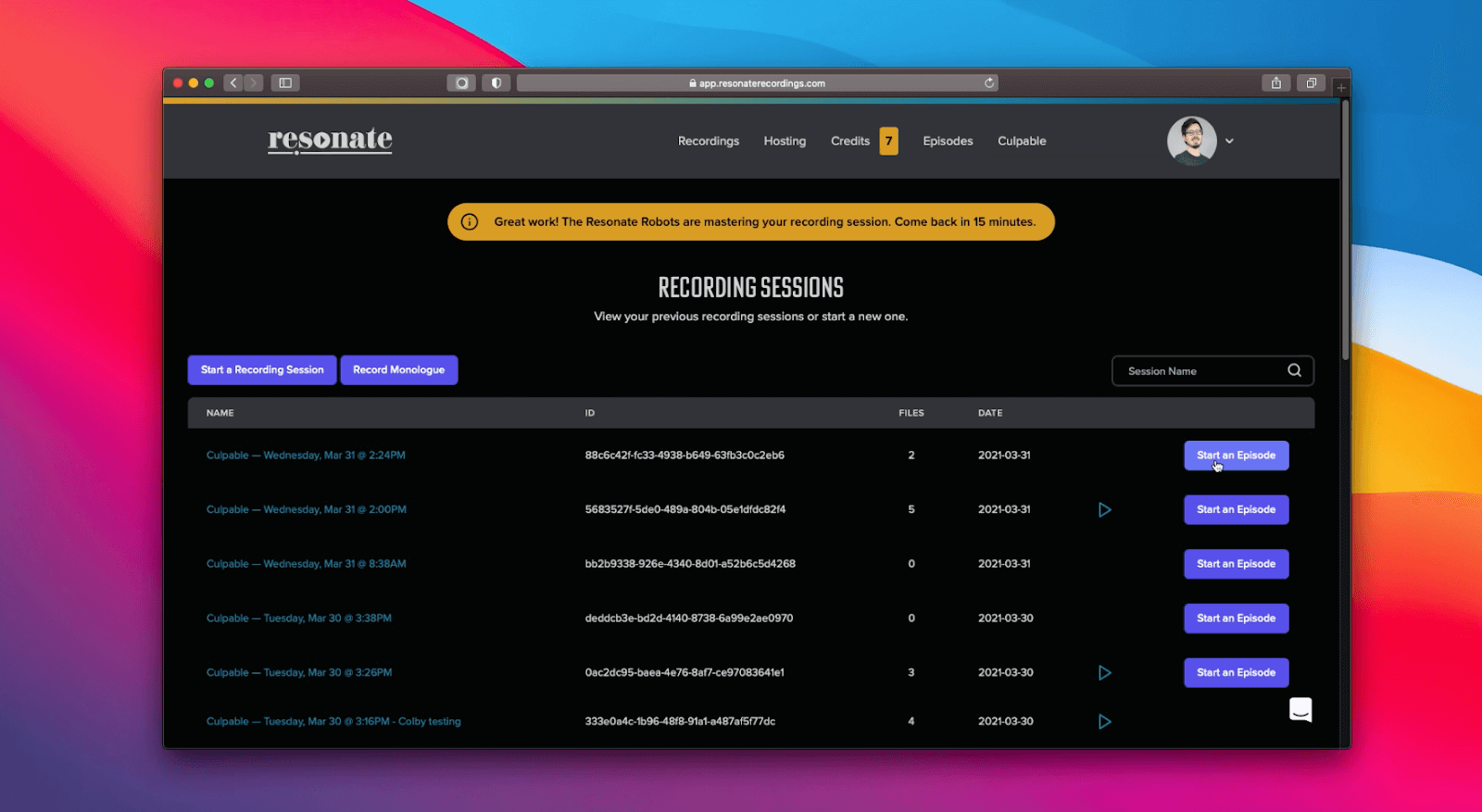Select ID 0ac2dc95-baea-4e76-8af7-ce97083641e1
1482x812 pixels.
684,672
